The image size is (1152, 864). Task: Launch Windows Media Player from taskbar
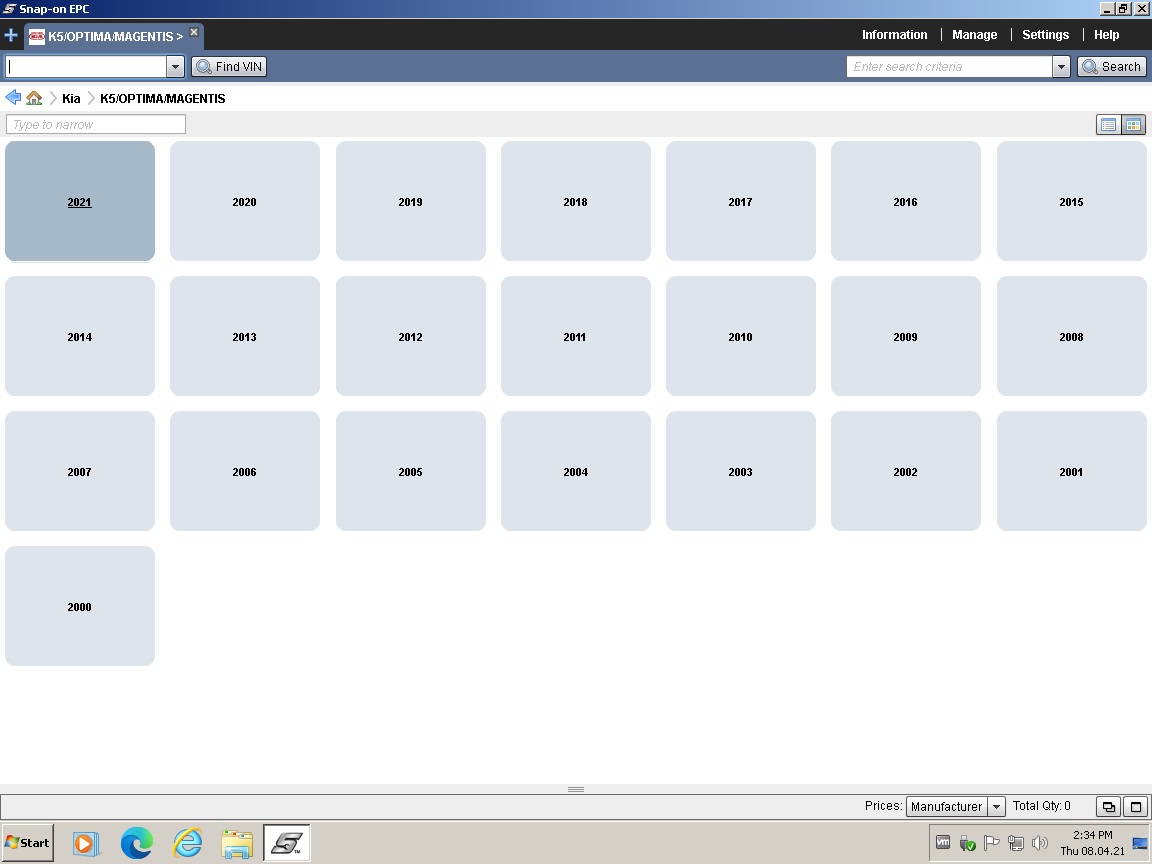[x=84, y=843]
